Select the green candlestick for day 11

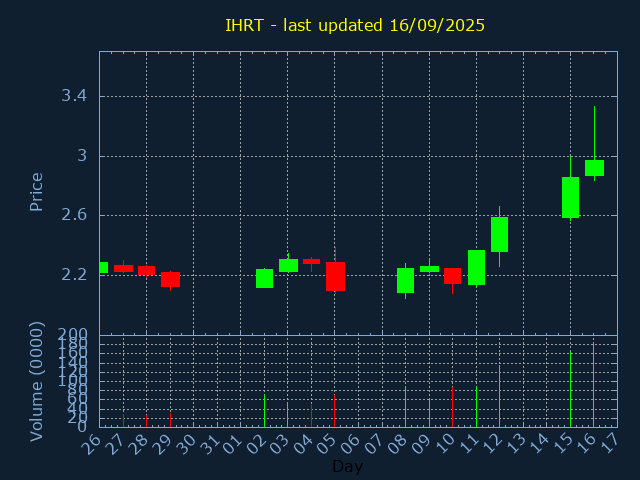click(x=476, y=267)
